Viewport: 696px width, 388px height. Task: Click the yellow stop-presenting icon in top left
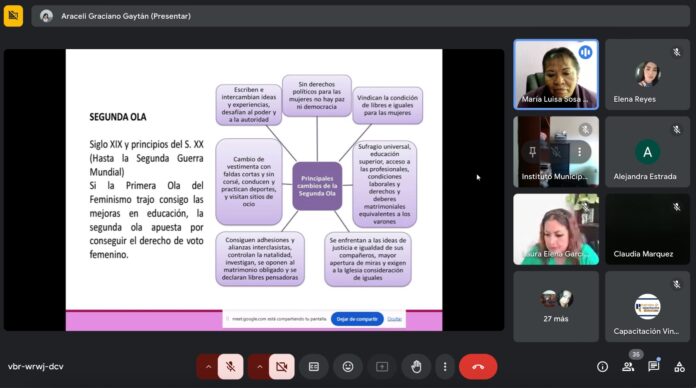click(x=13, y=16)
